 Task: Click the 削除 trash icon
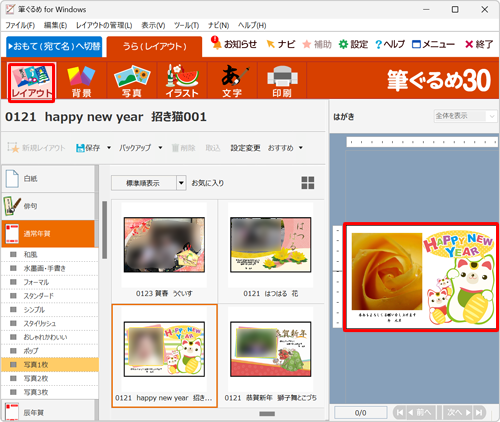183,148
